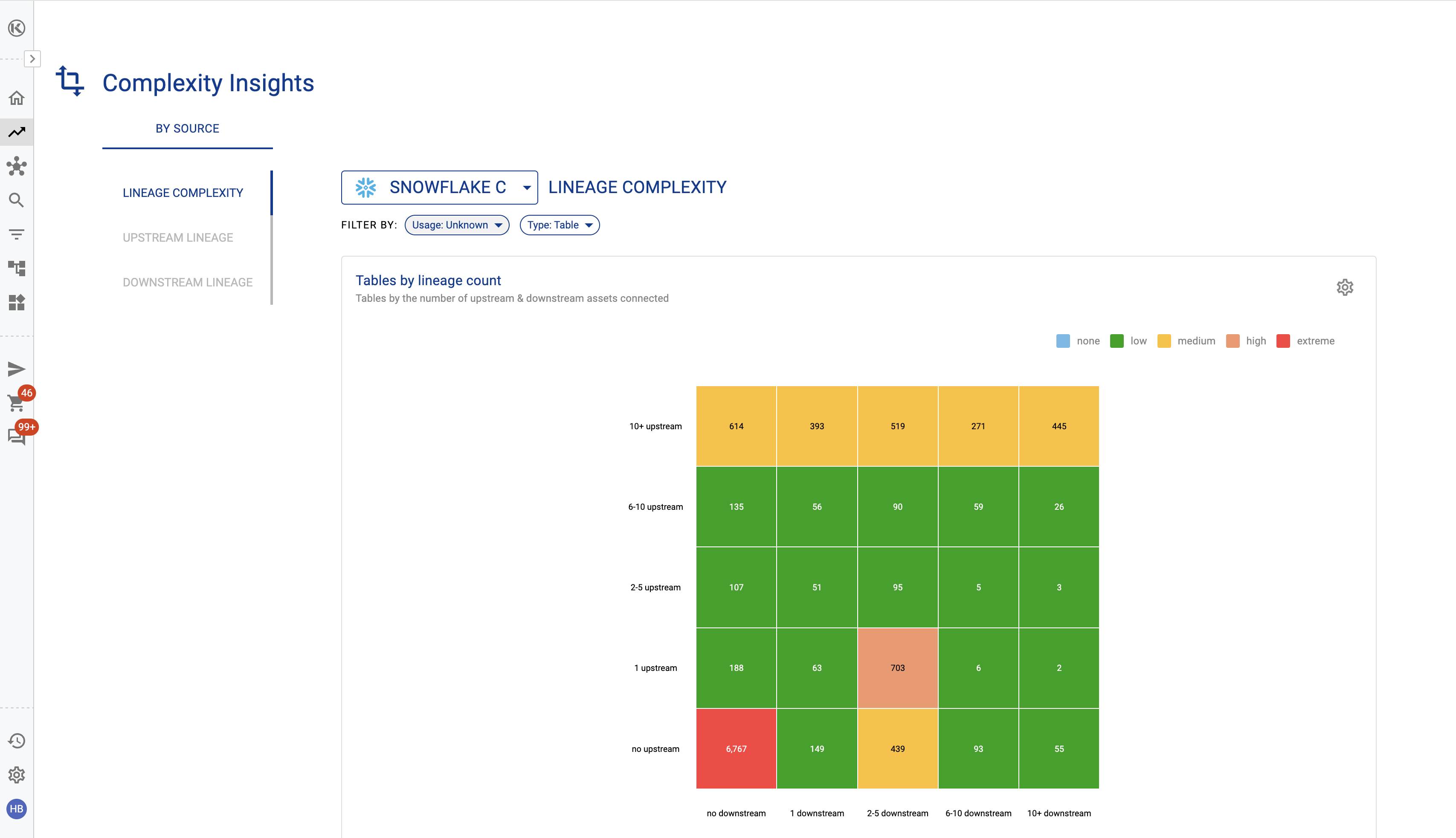The height and width of the screenshot is (838, 1456).
Task: Open the lineage hierarchy icon in sidebar
Action: 17,268
